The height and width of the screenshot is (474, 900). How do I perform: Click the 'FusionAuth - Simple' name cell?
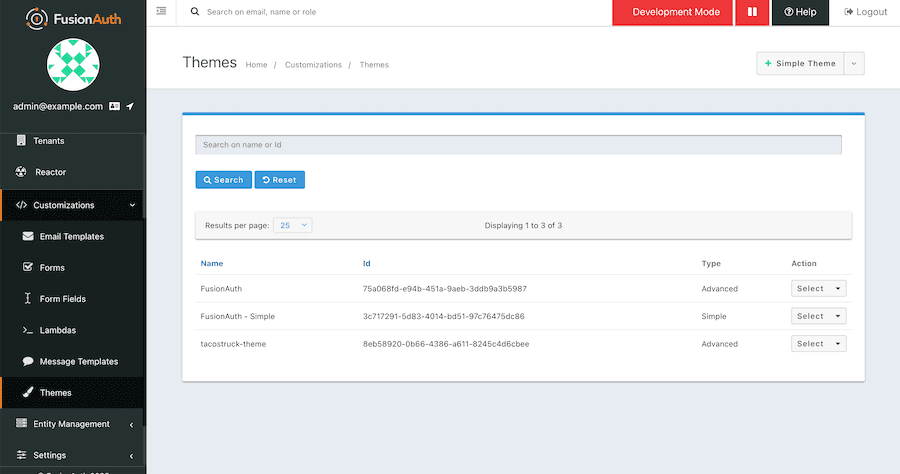238,316
